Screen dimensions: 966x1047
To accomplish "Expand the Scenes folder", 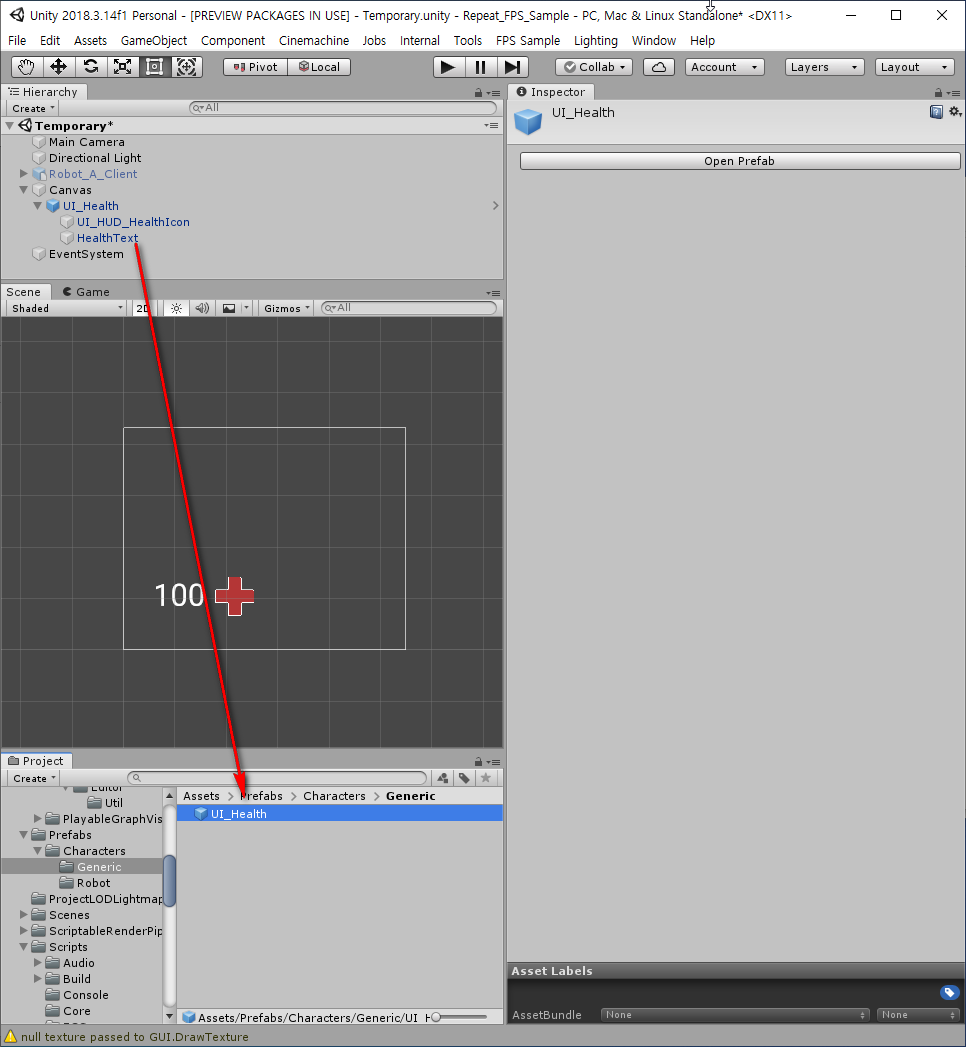I will [24, 915].
